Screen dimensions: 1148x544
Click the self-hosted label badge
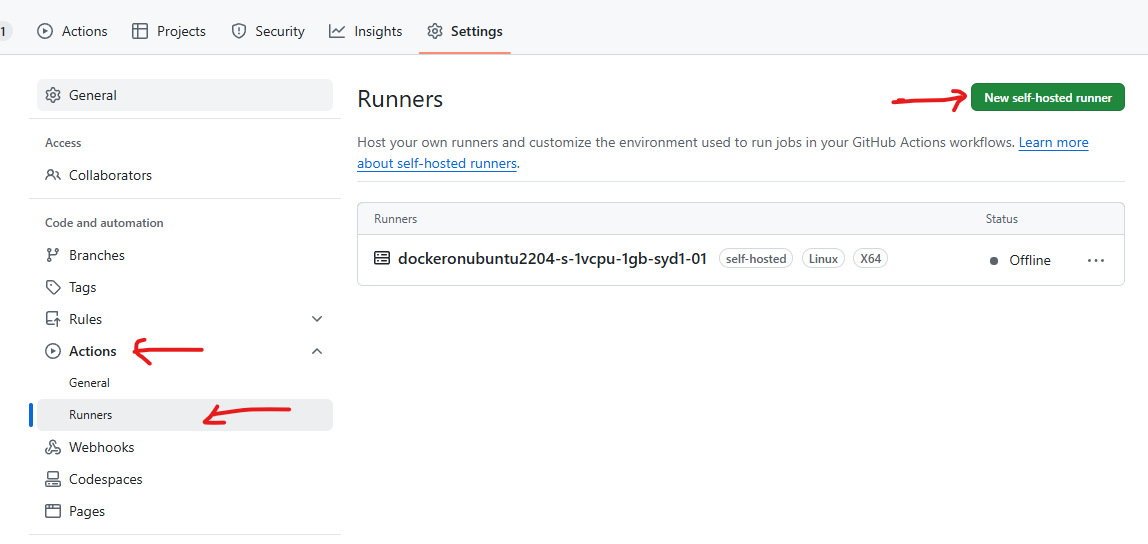756,258
